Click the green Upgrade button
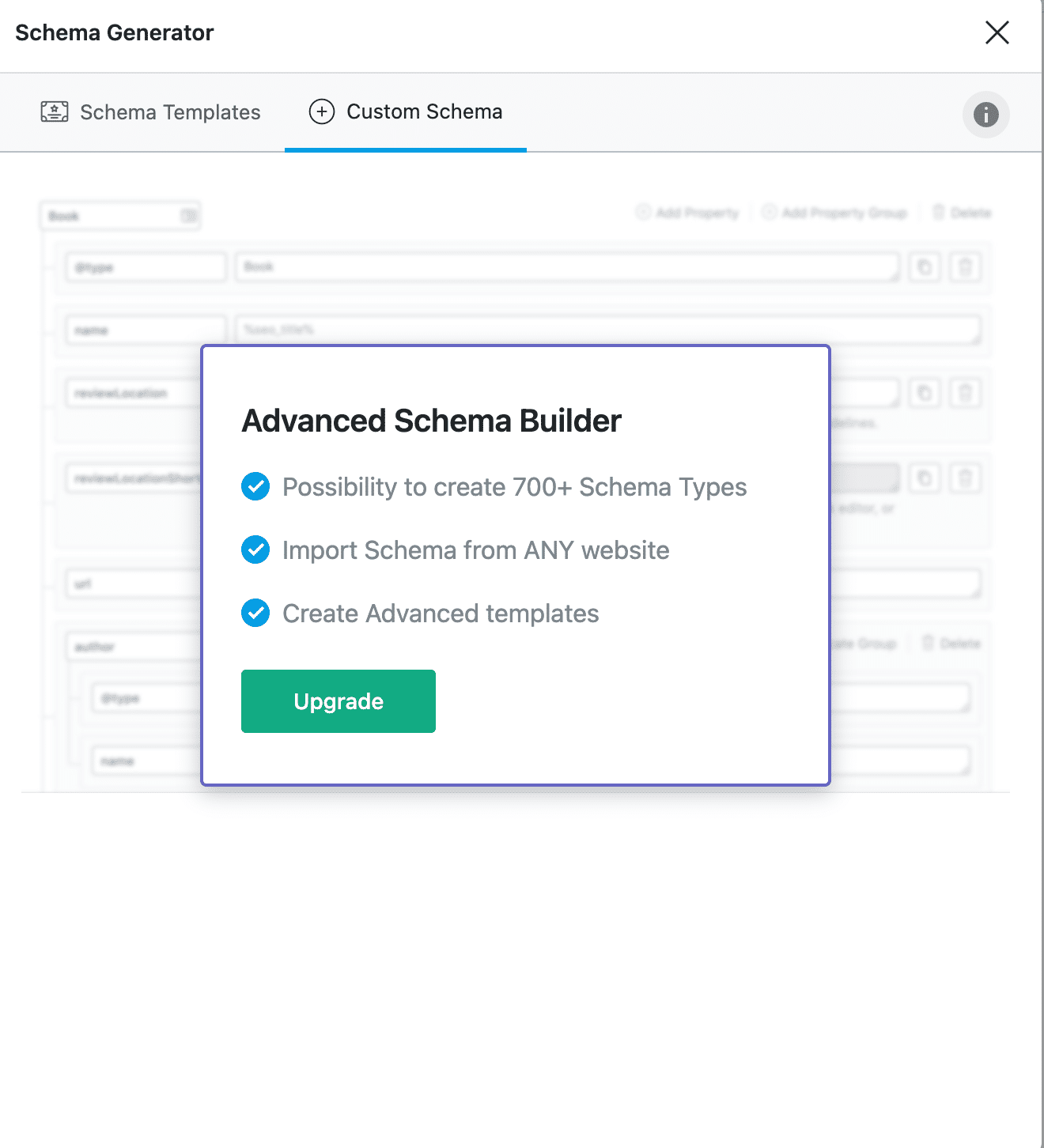 pos(338,701)
